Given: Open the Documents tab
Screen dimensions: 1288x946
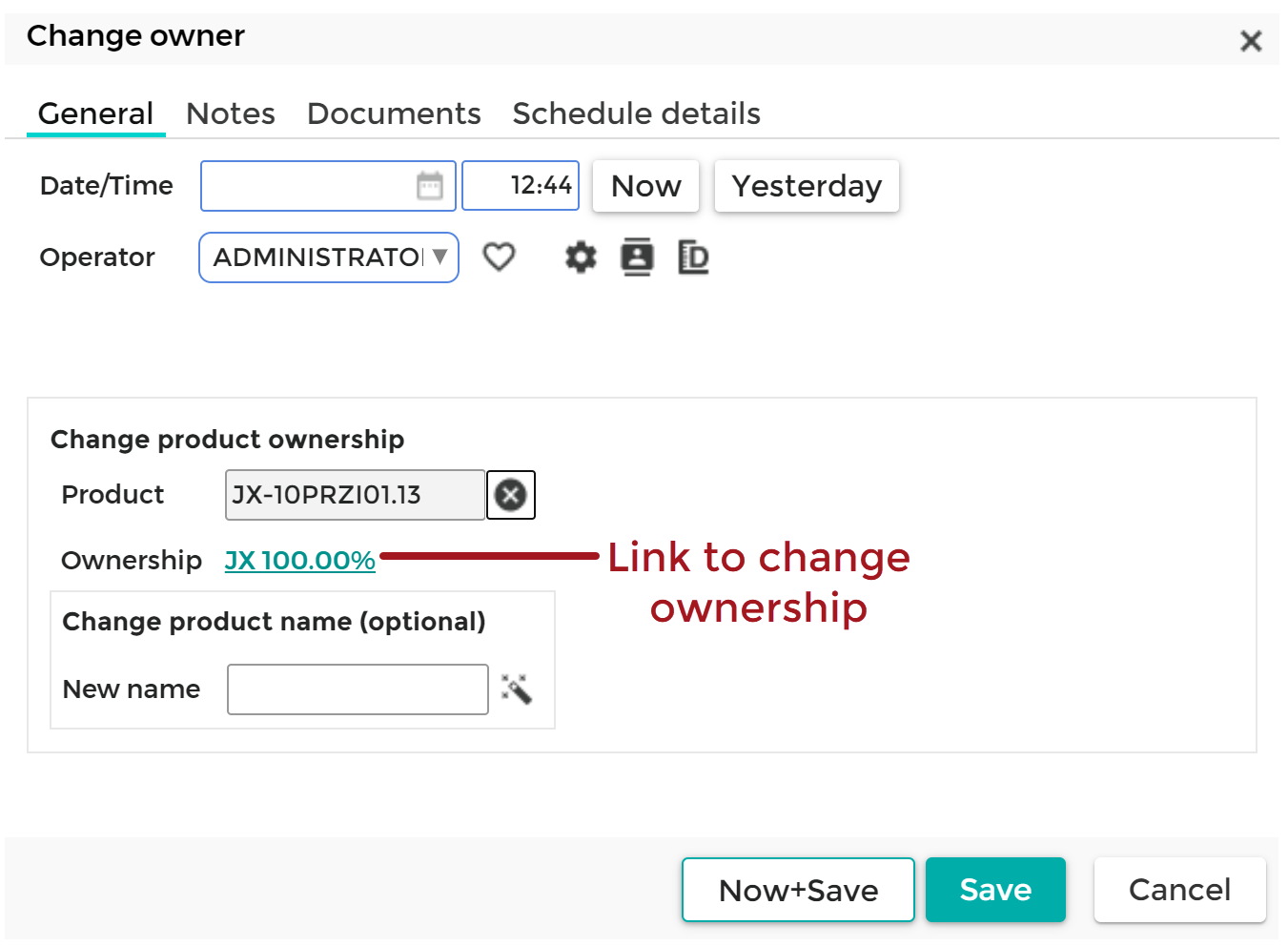Looking at the screenshot, I should [x=394, y=113].
